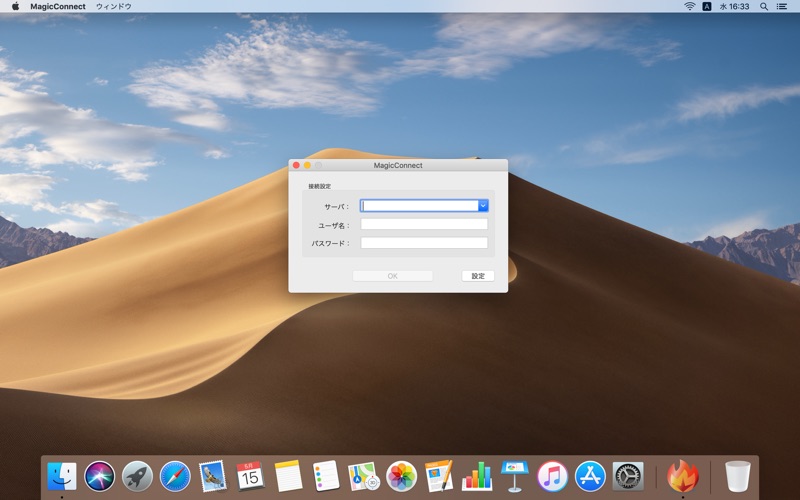Open Maps app in Dock
Image resolution: width=800 pixels, height=500 pixels.
pos(364,476)
